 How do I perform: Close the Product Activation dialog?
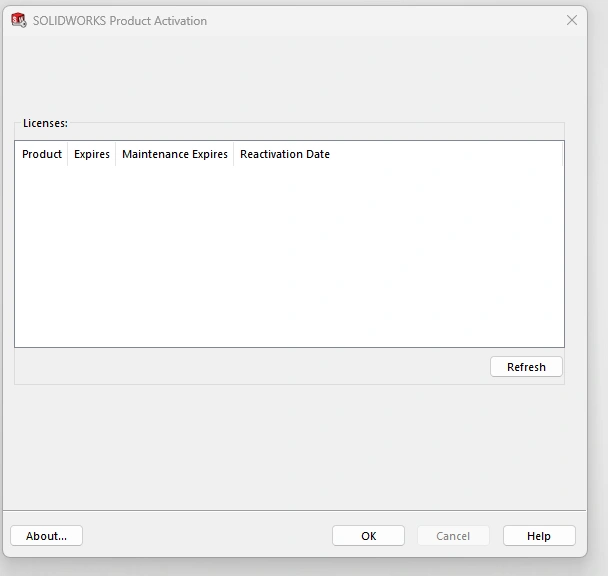tap(572, 20)
